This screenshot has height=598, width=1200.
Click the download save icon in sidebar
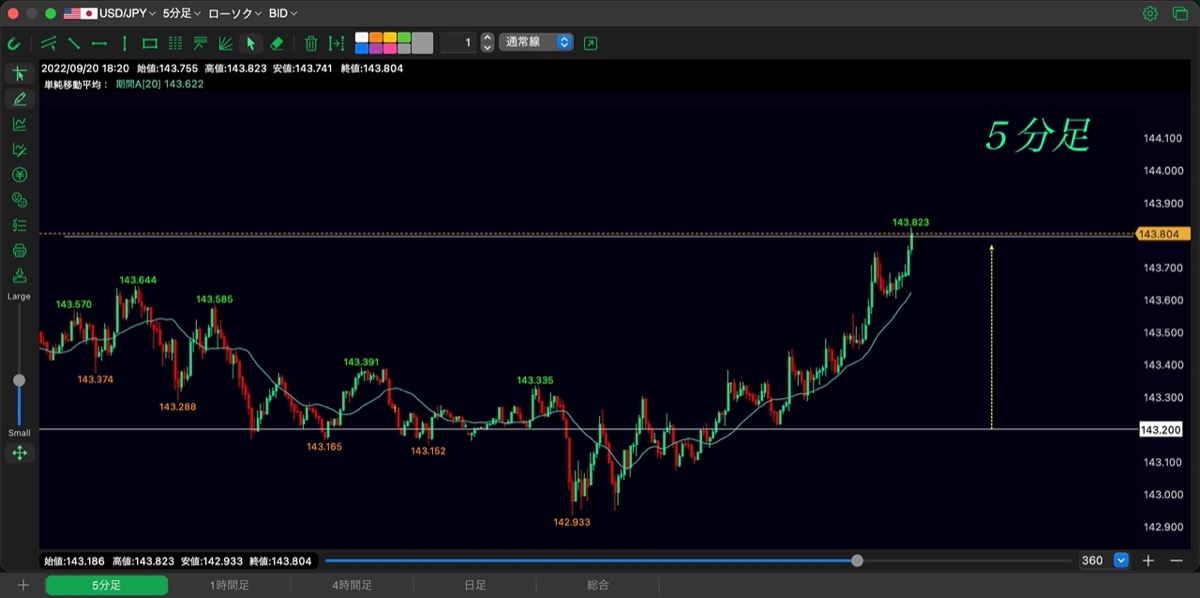point(19,276)
